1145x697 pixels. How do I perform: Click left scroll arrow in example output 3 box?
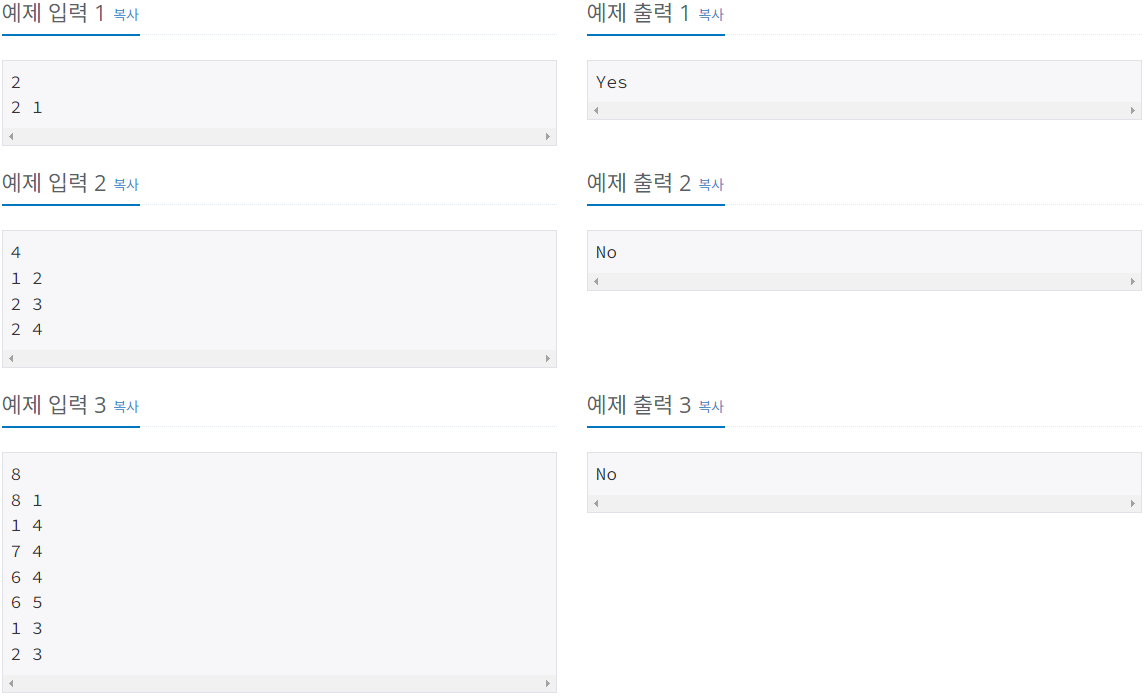point(597,504)
